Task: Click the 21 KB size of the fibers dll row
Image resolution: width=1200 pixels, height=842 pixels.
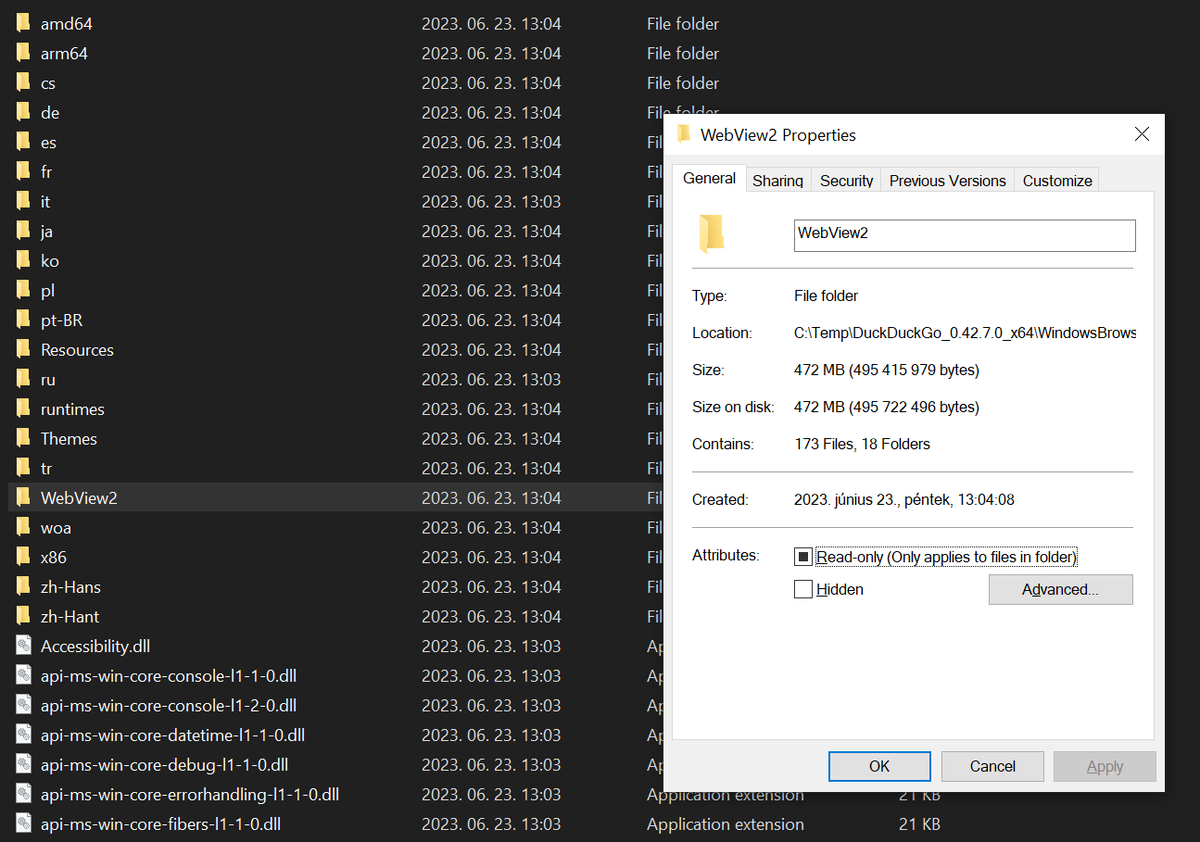Action: point(919,825)
